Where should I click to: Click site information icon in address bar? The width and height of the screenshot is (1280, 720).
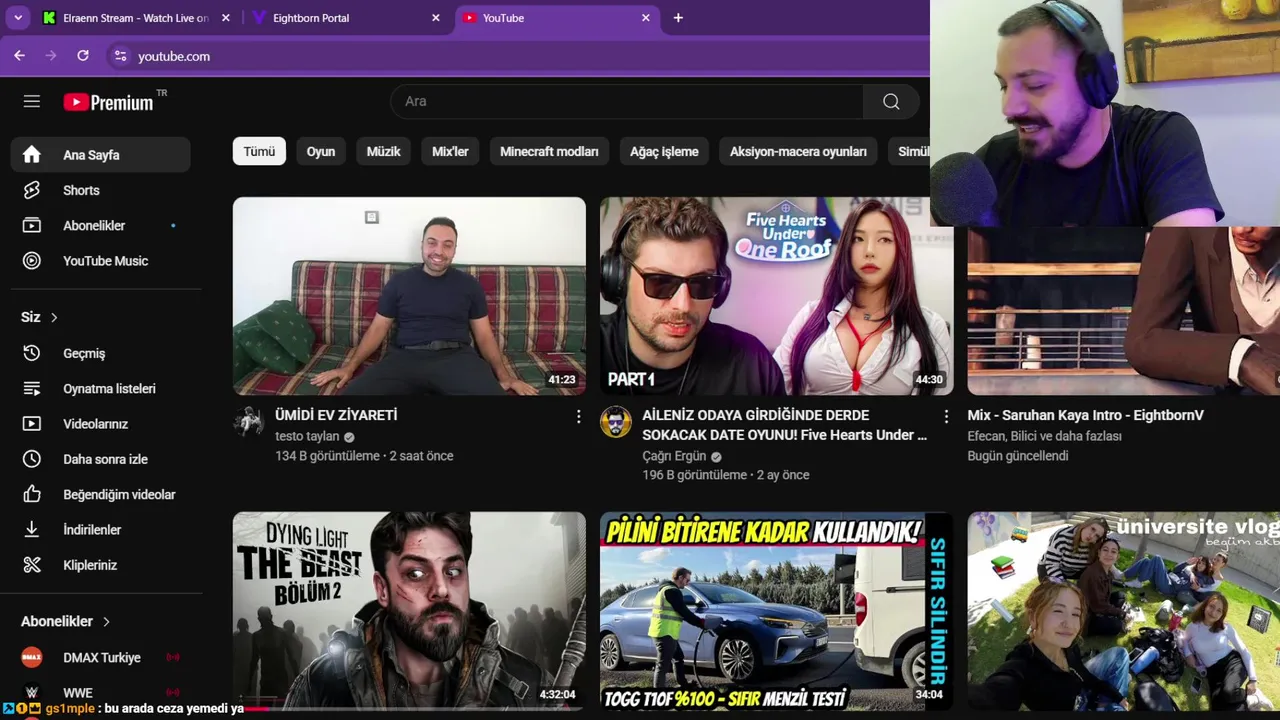coord(120,56)
